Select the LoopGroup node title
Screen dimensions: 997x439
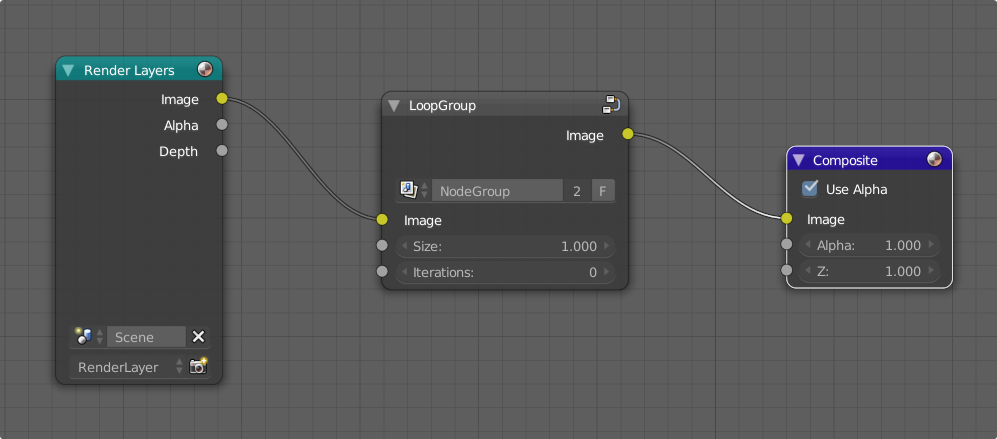(442, 106)
